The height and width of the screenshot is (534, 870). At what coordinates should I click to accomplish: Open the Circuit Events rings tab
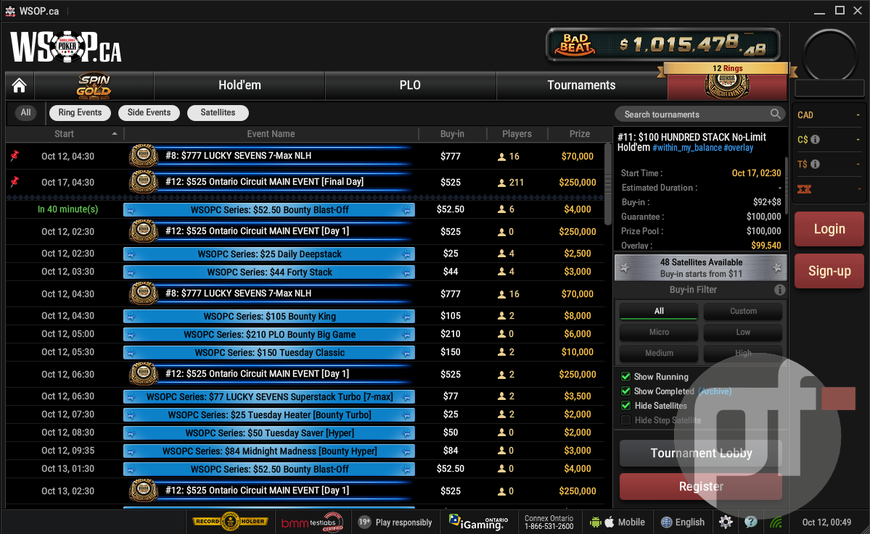pos(727,85)
